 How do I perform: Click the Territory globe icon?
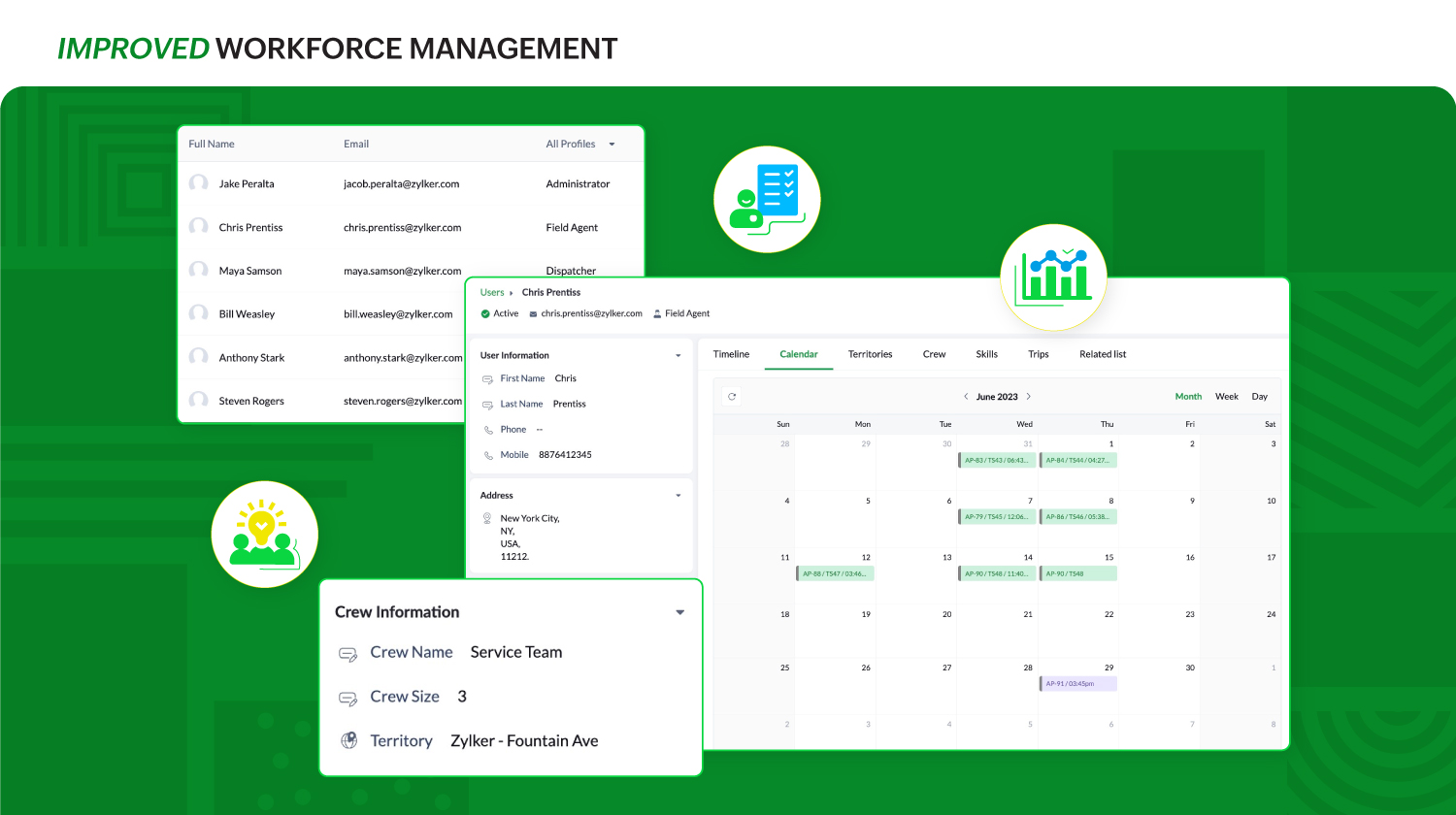click(x=348, y=740)
